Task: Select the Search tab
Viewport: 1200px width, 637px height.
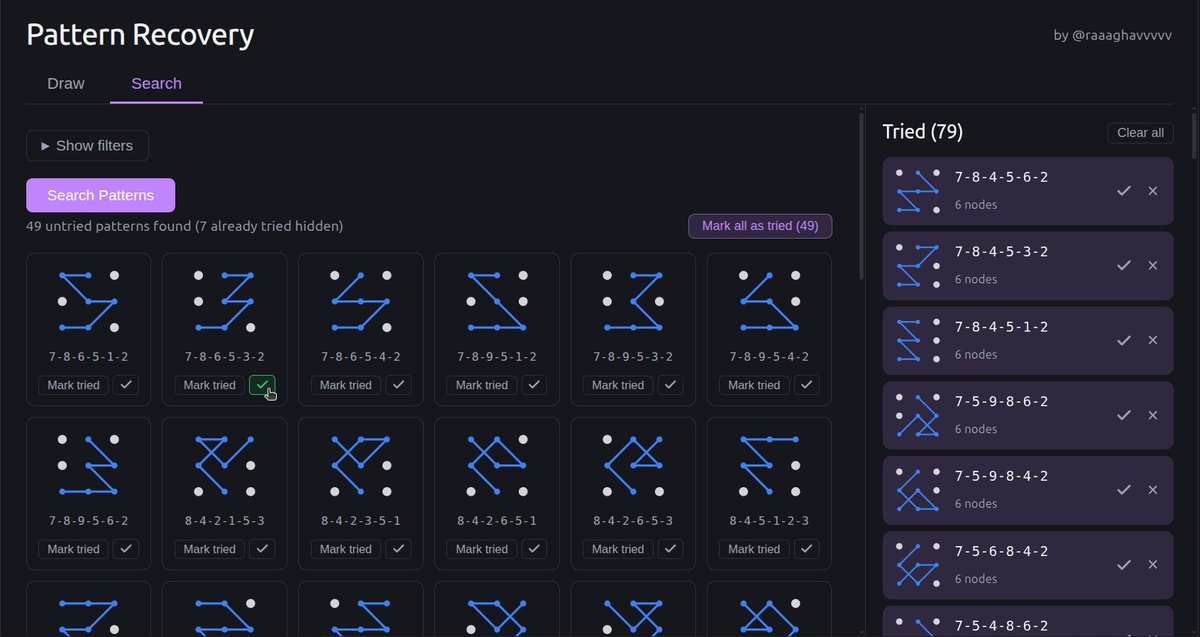Action: coord(156,84)
